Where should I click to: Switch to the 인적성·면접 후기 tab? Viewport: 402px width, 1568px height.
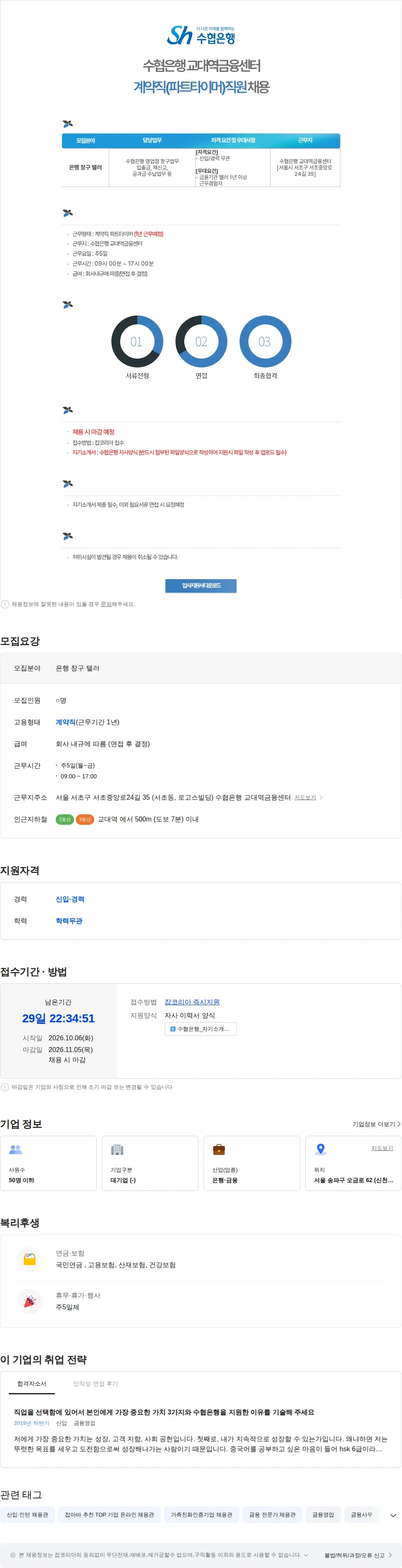[x=95, y=1383]
